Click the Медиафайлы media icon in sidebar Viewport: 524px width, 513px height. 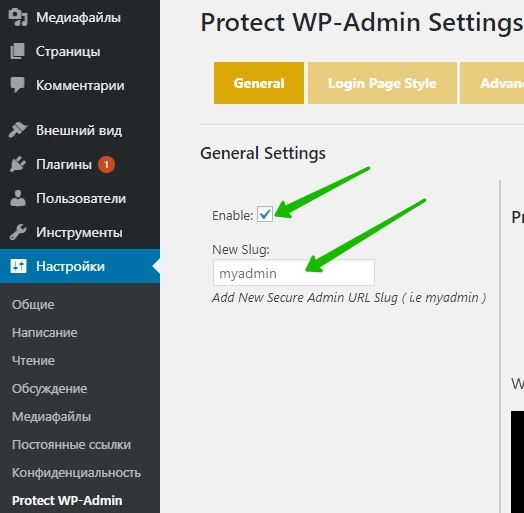point(18,17)
